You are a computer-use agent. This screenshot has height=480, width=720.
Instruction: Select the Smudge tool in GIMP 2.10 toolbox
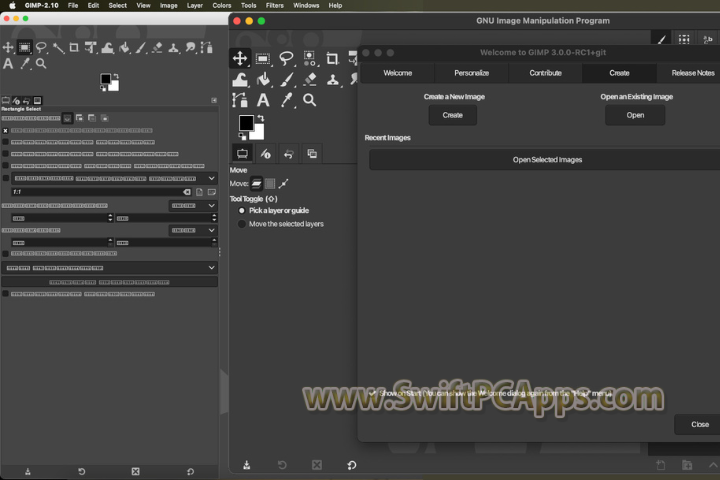pos(190,47)
